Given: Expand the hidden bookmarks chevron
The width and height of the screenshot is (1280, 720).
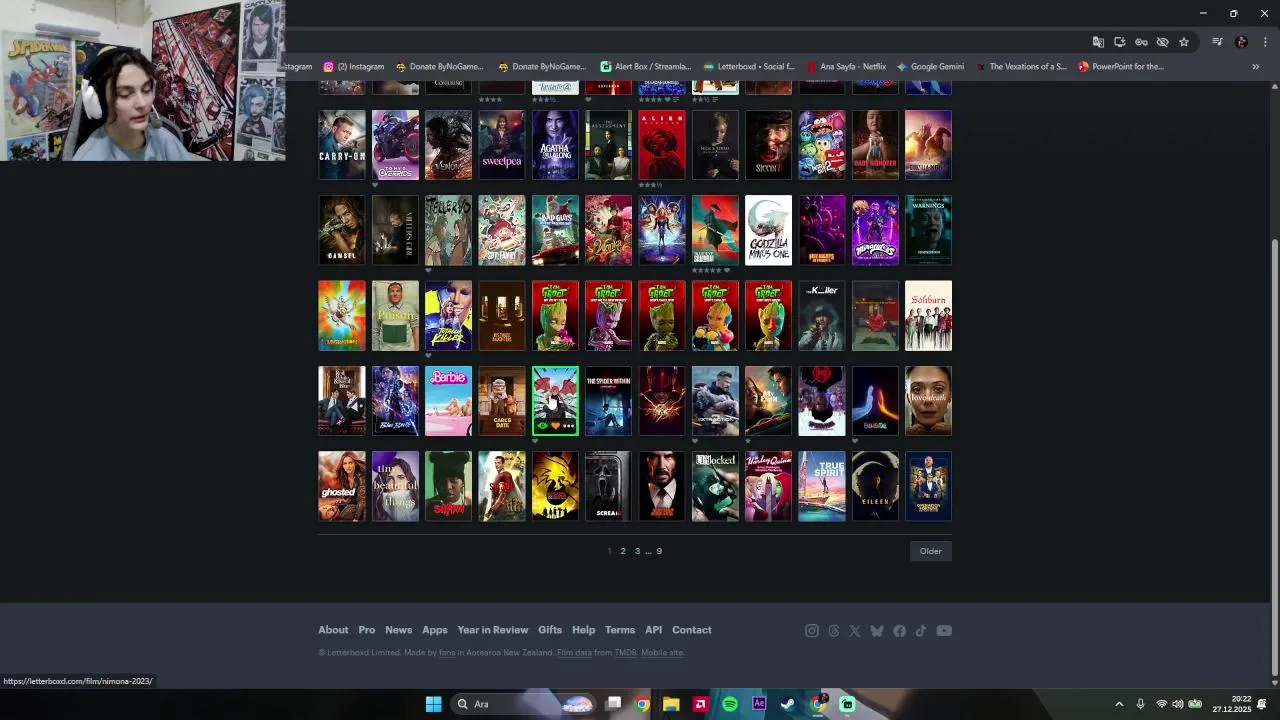Looking at the screenshot, I should pos(1256,67).
